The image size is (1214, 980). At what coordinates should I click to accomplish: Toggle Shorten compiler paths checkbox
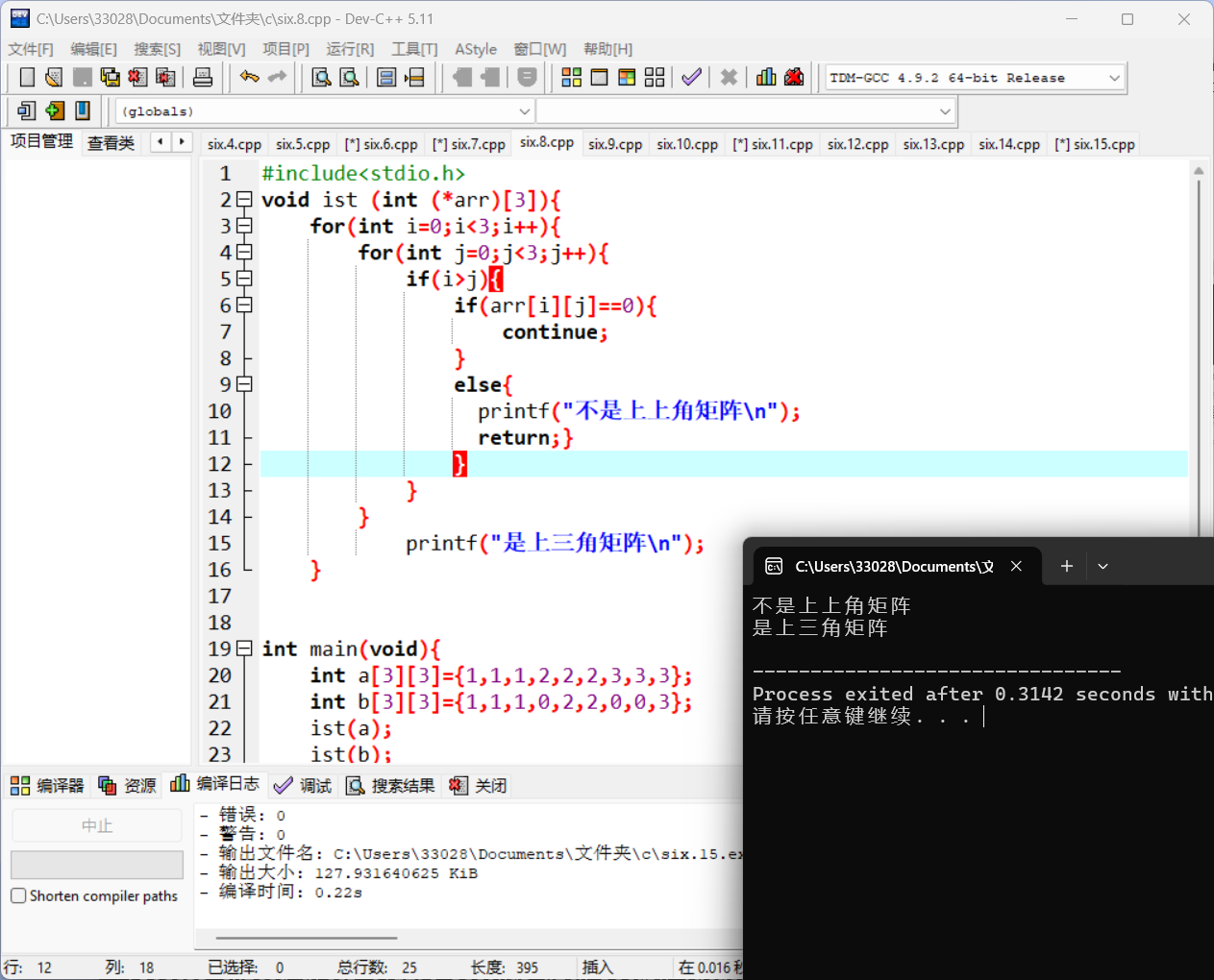point(18,895)
